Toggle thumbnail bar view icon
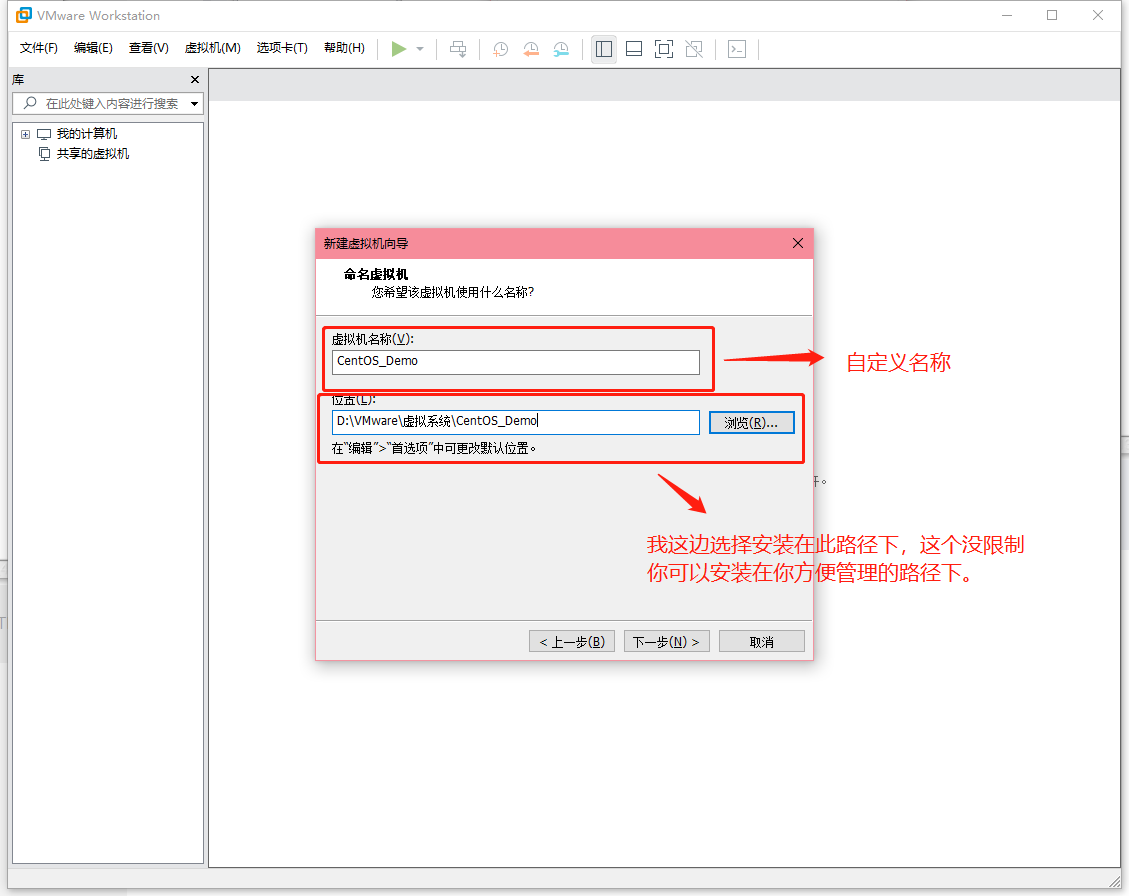 [634, 49]
